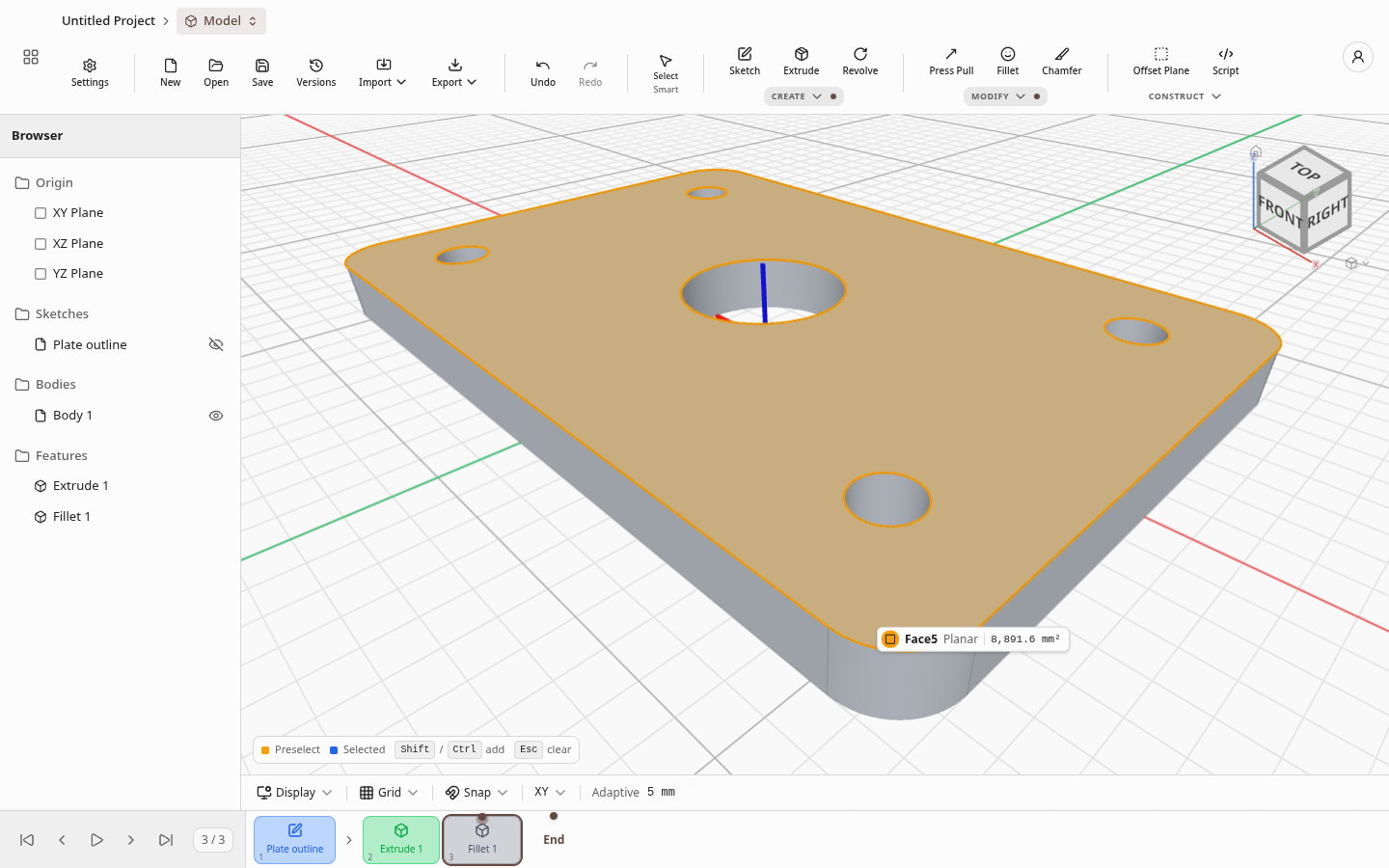This screenshot has width=1389, height=868.
Task: Step forward one timeline feature
Action: [131, 840]
